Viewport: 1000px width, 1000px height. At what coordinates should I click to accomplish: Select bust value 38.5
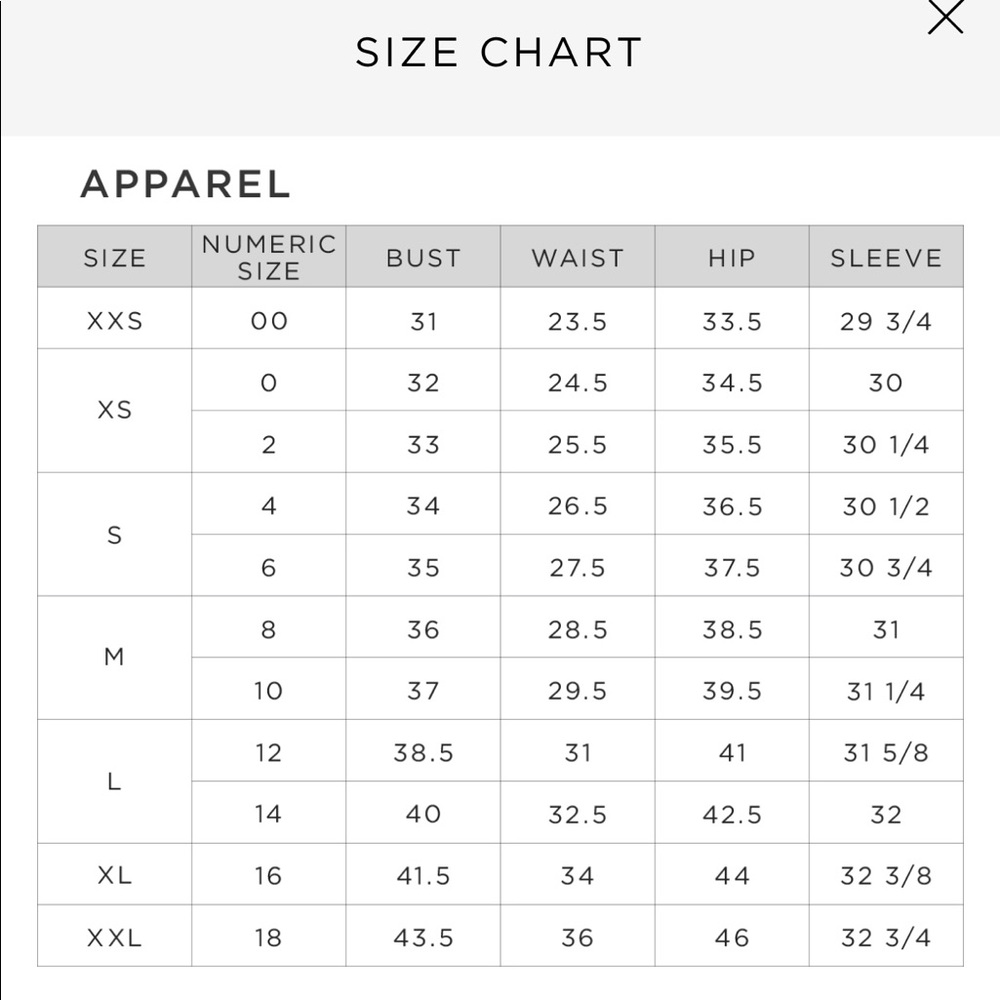pyautogui.click(x=423, y=752)
